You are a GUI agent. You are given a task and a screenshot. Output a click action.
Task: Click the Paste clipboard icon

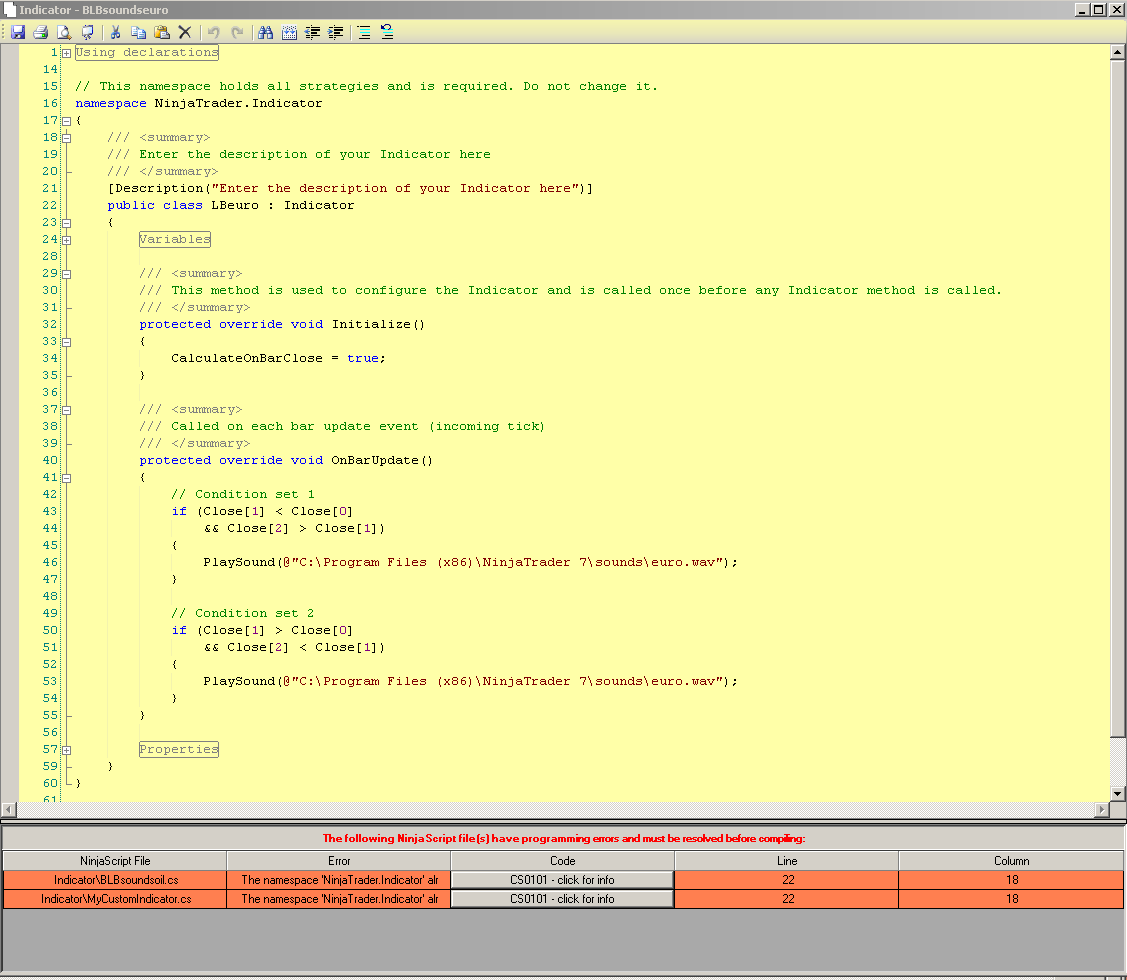pyautogui.click(x=162, y=32)
